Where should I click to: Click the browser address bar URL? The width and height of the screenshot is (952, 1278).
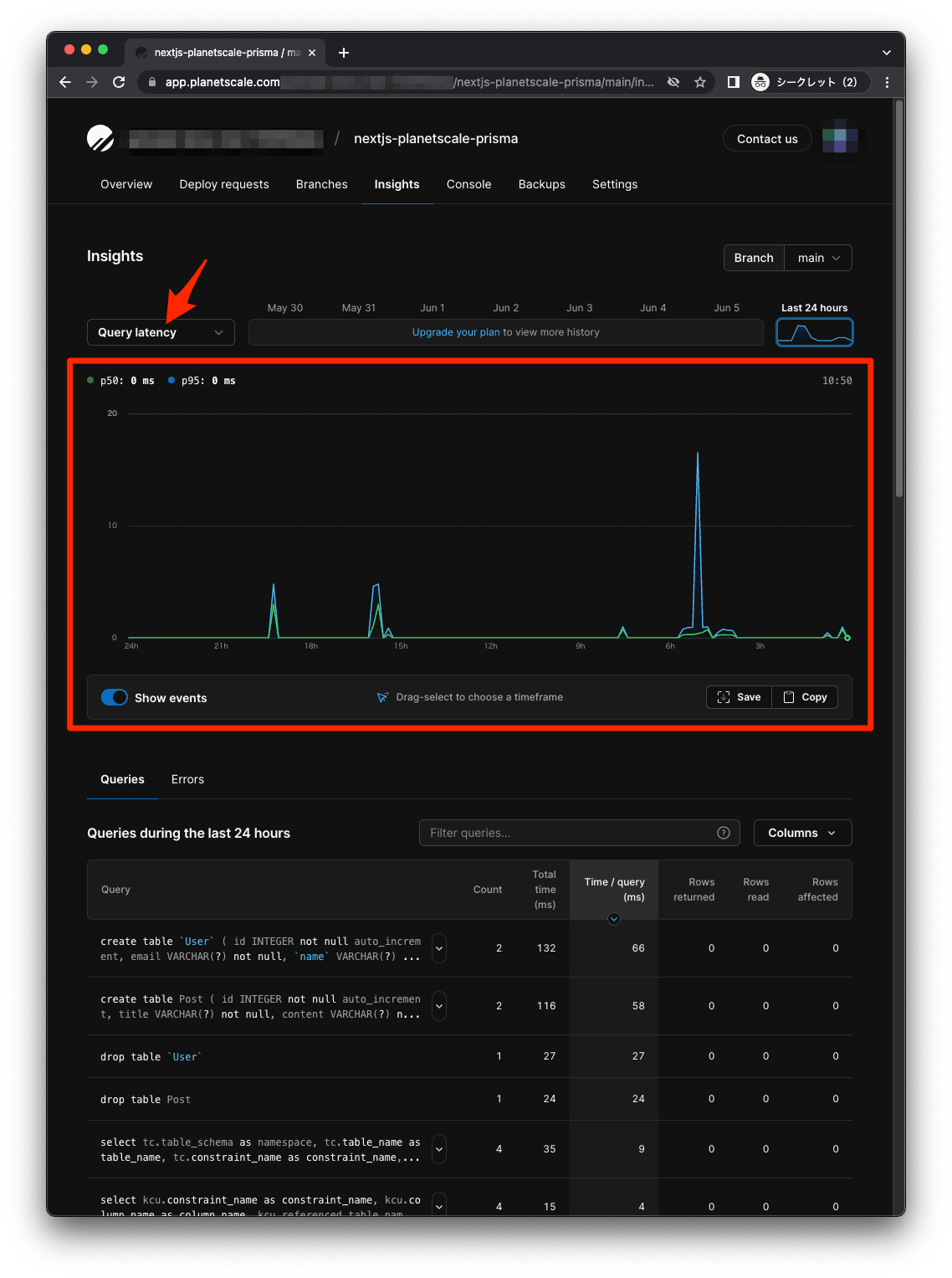[409, 82]
